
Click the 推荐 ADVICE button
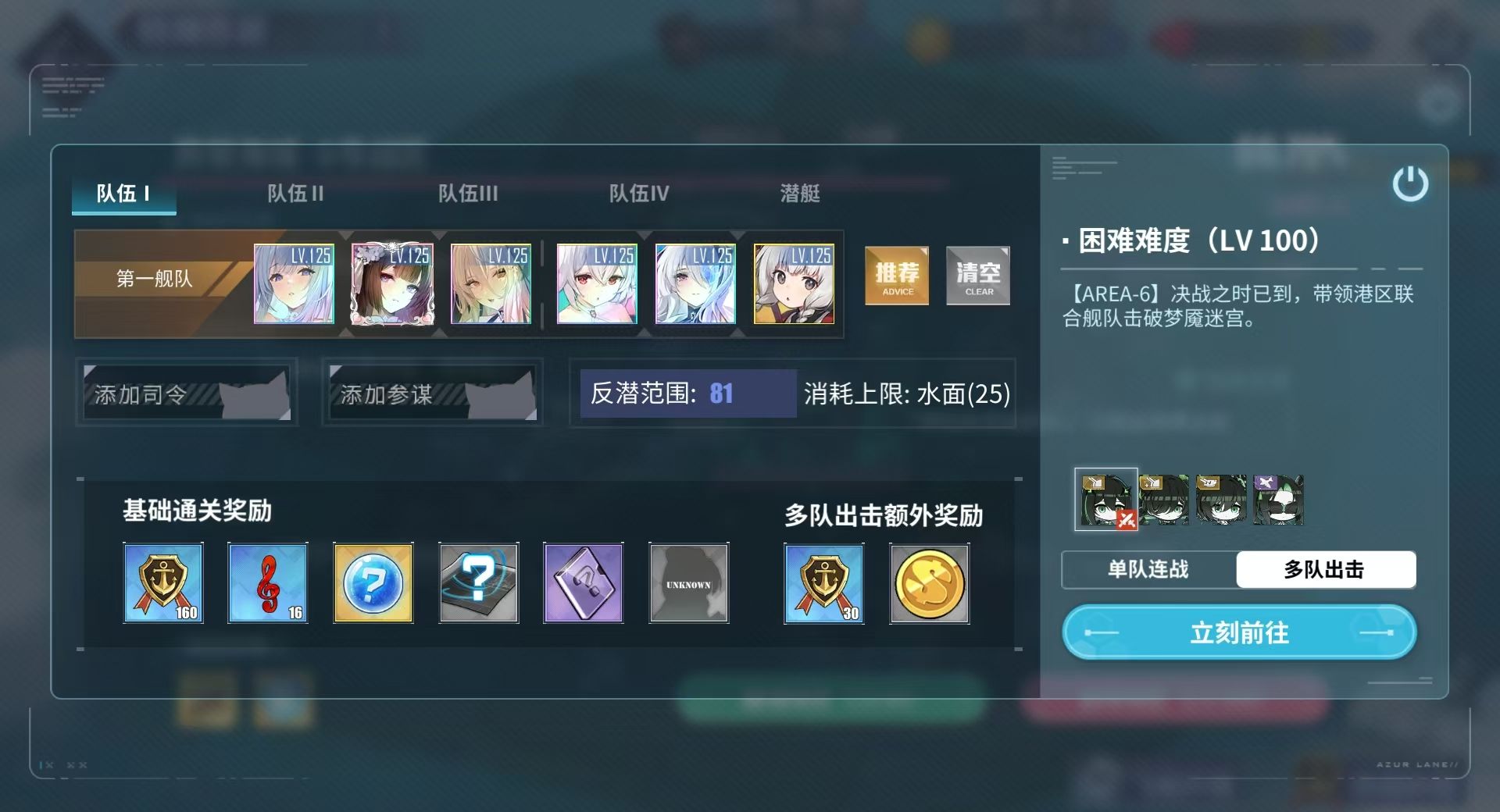tap(897, 276)
